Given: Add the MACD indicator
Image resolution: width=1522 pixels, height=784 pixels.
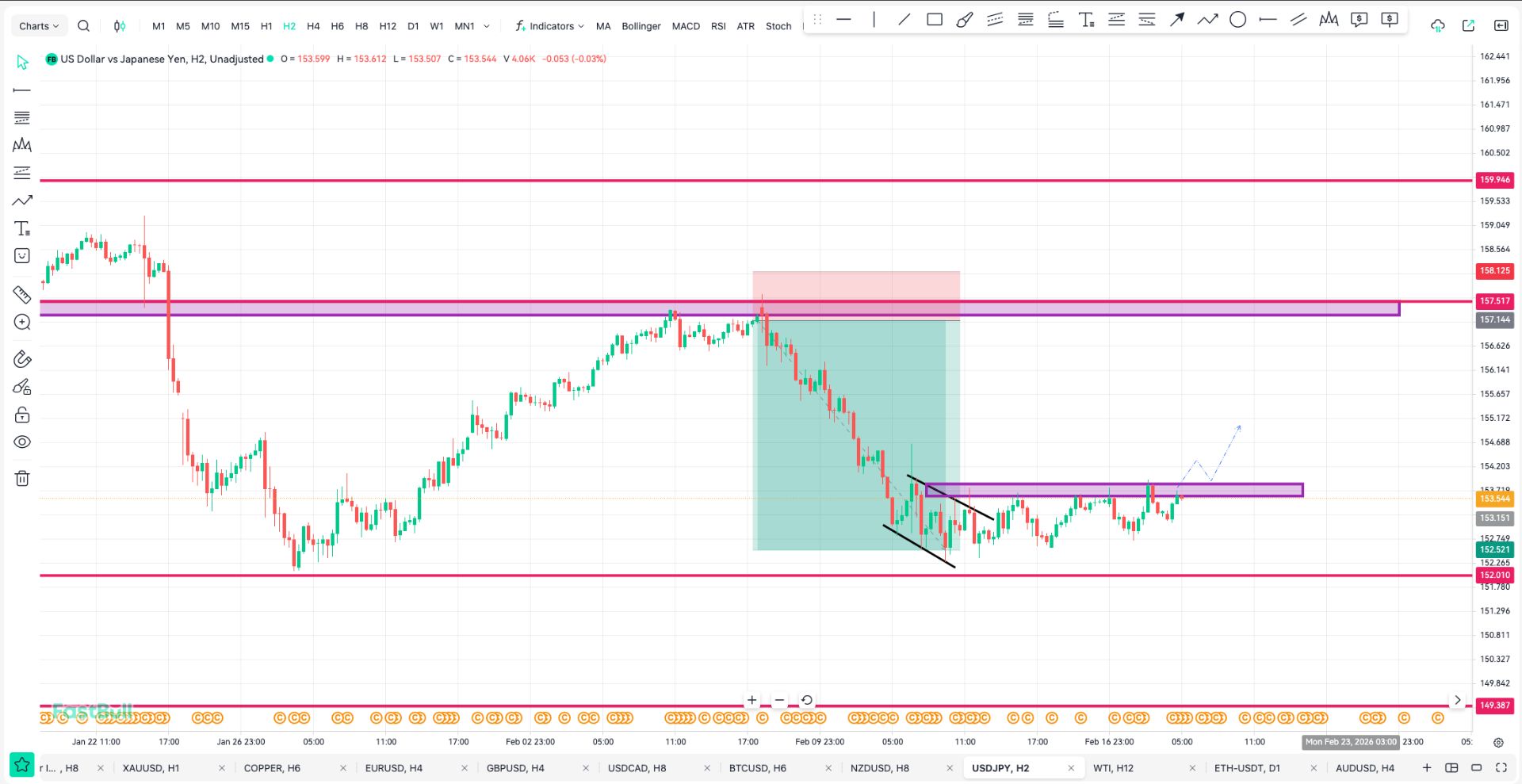Looking at the screenshot, I should pyautogui.click(x=686, y=26).
